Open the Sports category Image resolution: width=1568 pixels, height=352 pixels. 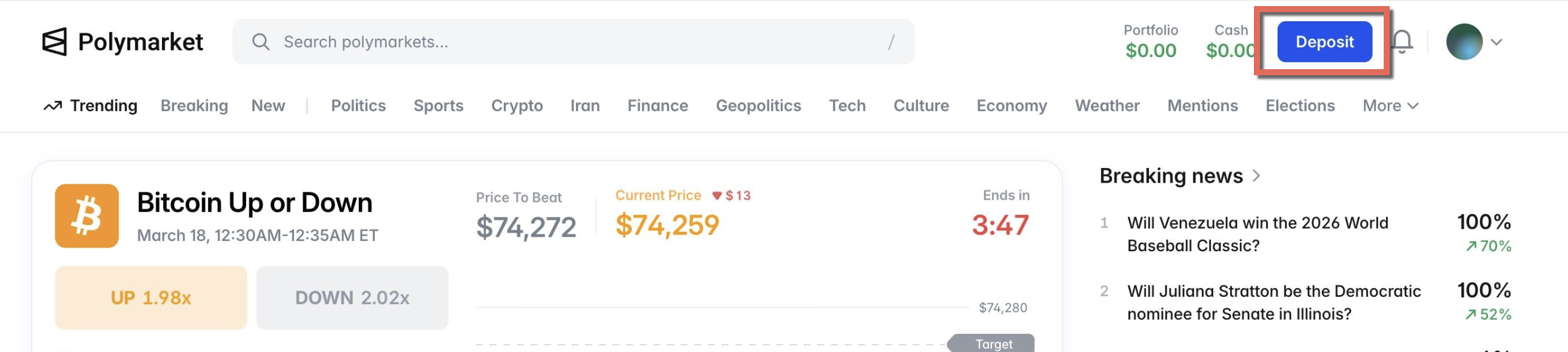click(438, 106)
